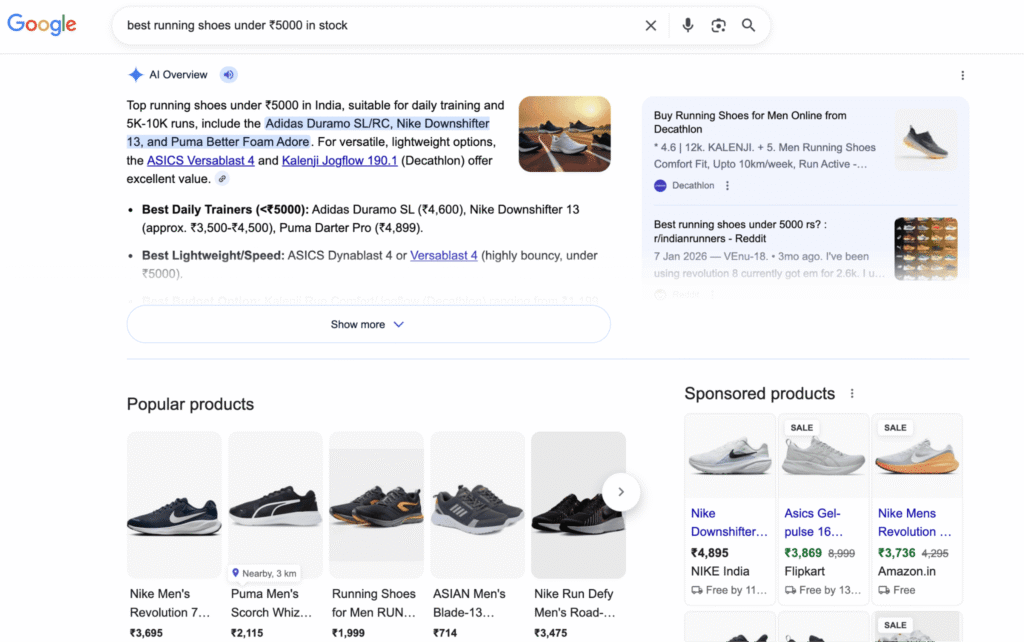Start voice search with microphone icon
Image resolution: width=1024 pixels, height=642 pixels.
coord(688,25)
